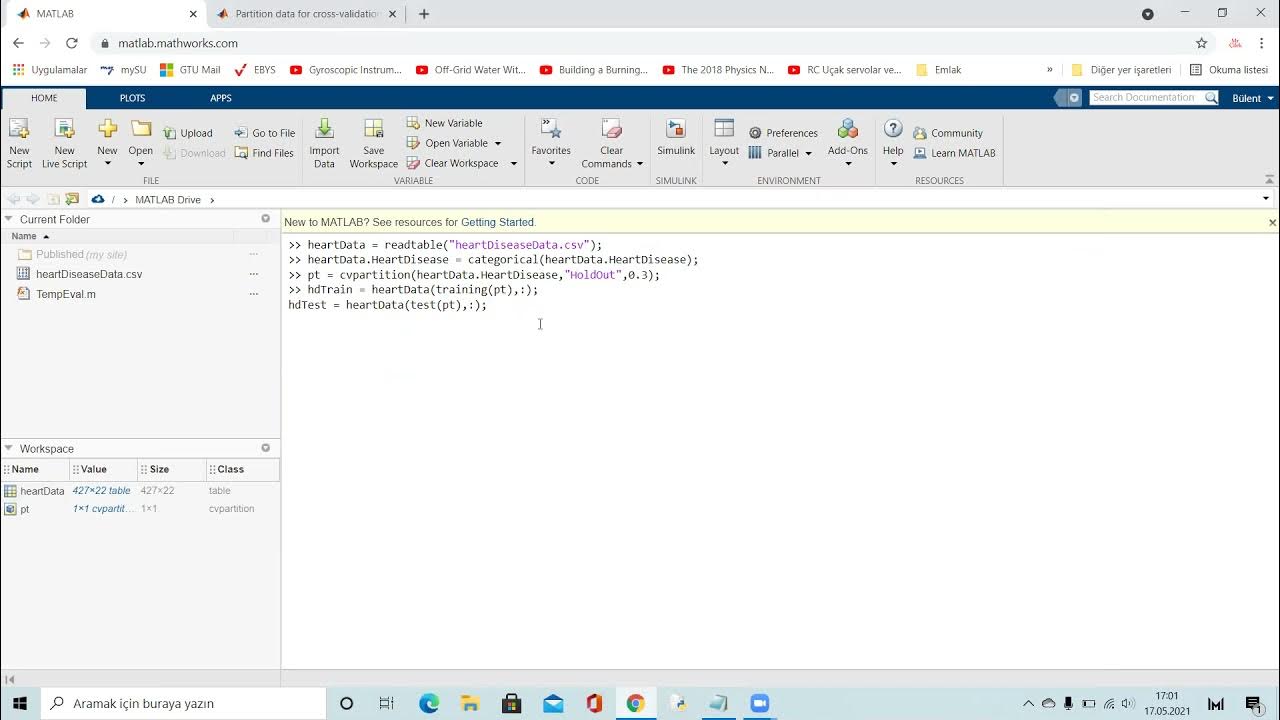This screenshot has height=720, width=1280.
Task: Click the New Live Script icon
Action: 64,143
